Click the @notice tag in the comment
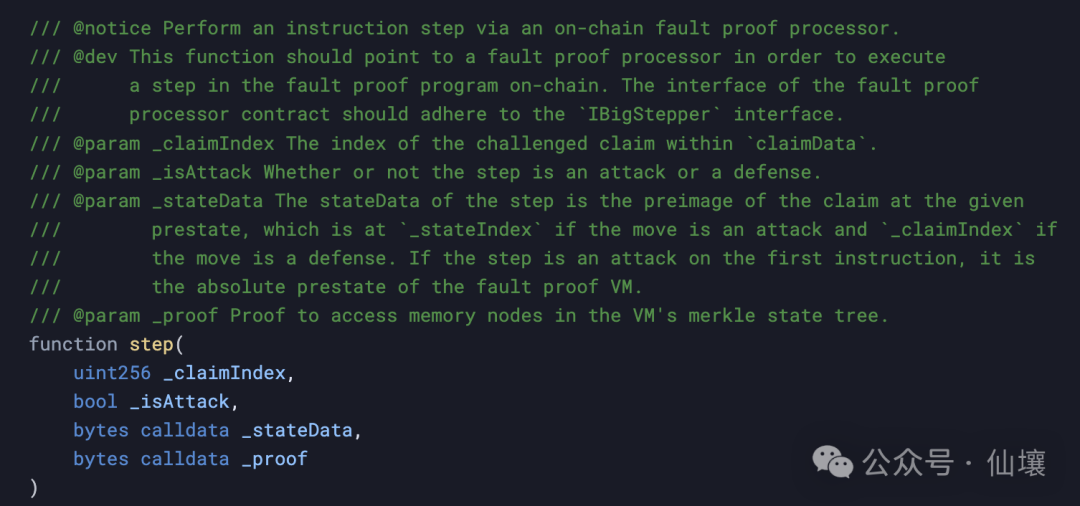 [x=112, y=28]
